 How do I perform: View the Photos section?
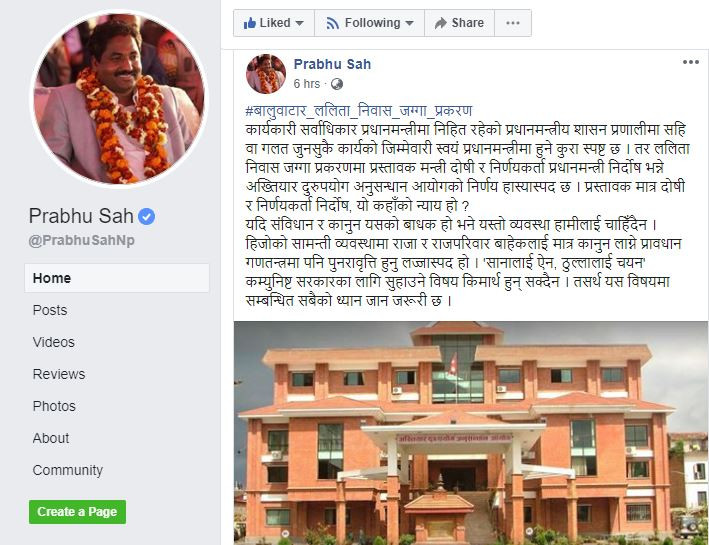coord(54,406)
